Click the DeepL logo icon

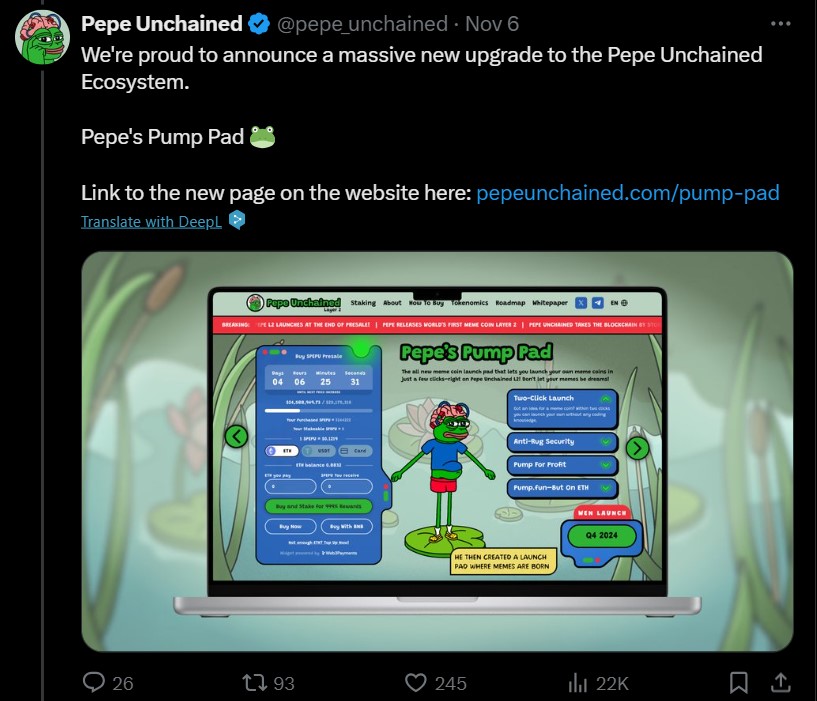(237, 220)
